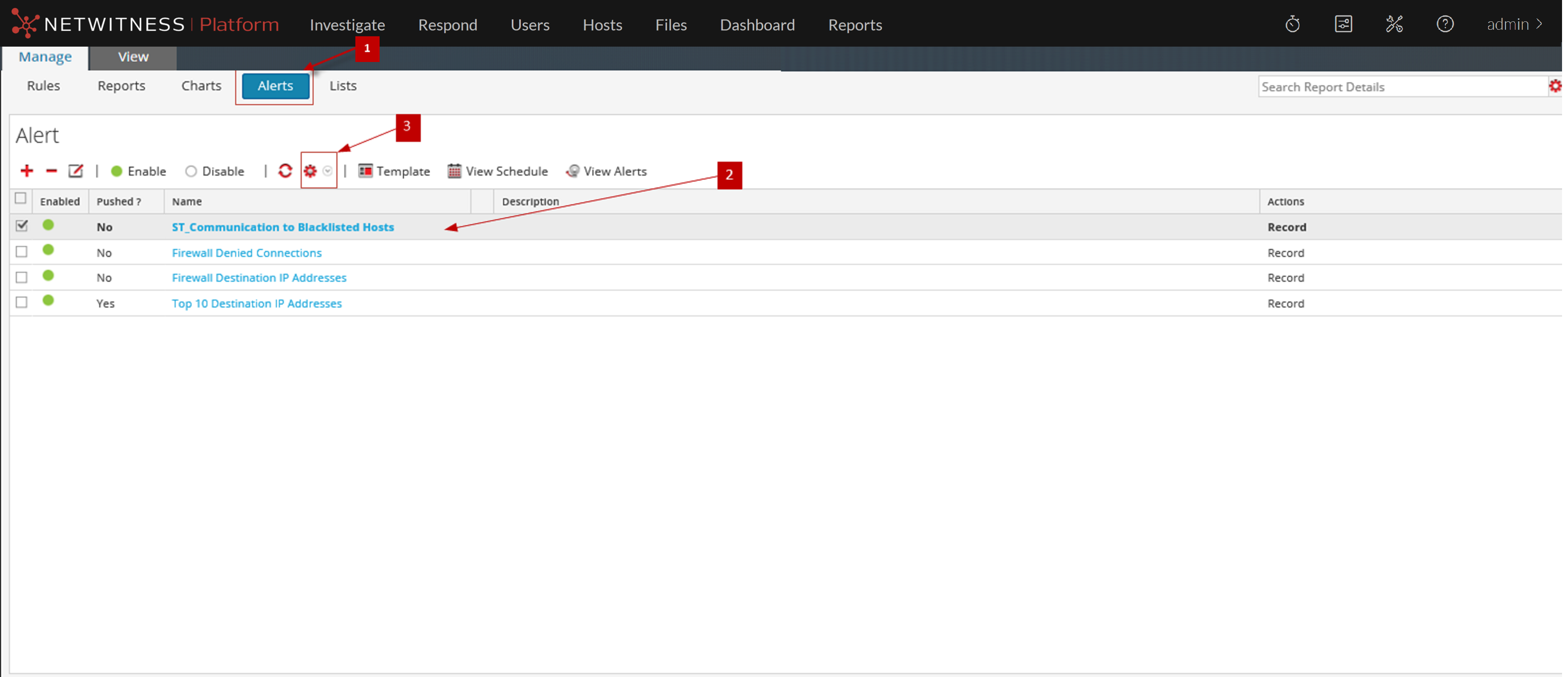Click the add new alert plus icon
This screenshot has height=677, width=1568.
pyautogui.click(x=27, y=171)
